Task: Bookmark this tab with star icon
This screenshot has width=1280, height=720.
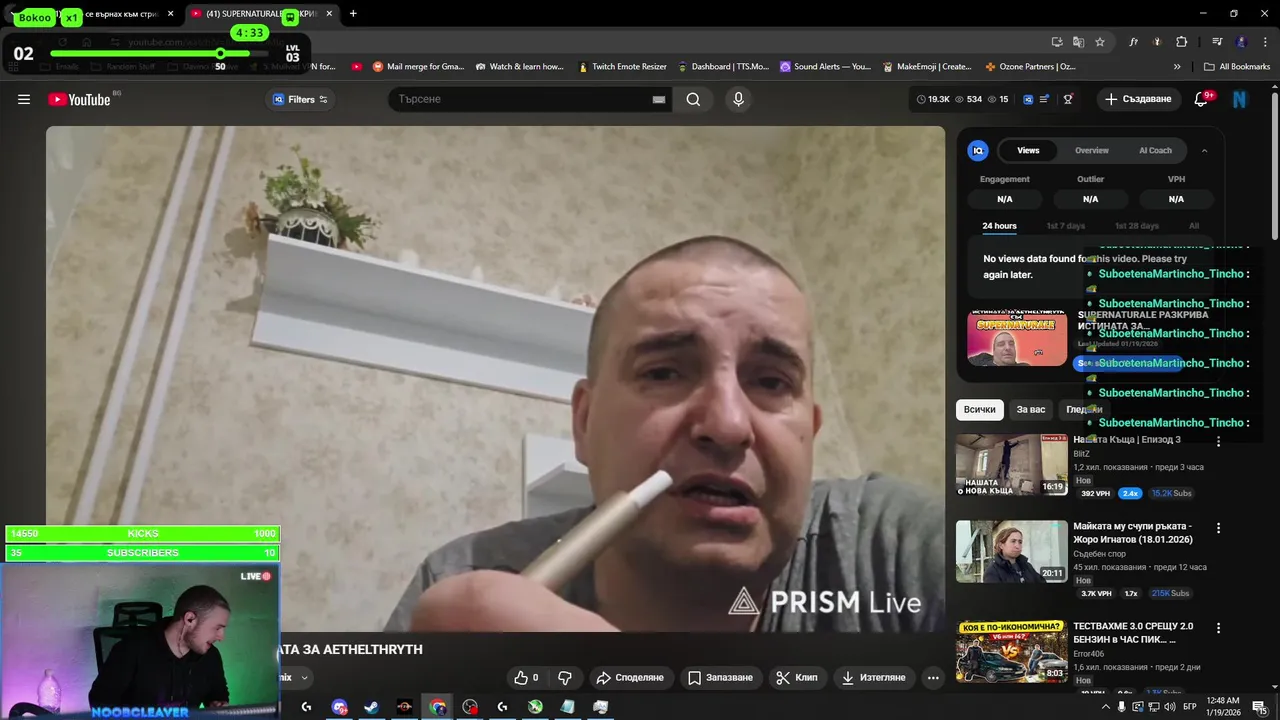Action: pyautogui.click(x=1100, y=42)
